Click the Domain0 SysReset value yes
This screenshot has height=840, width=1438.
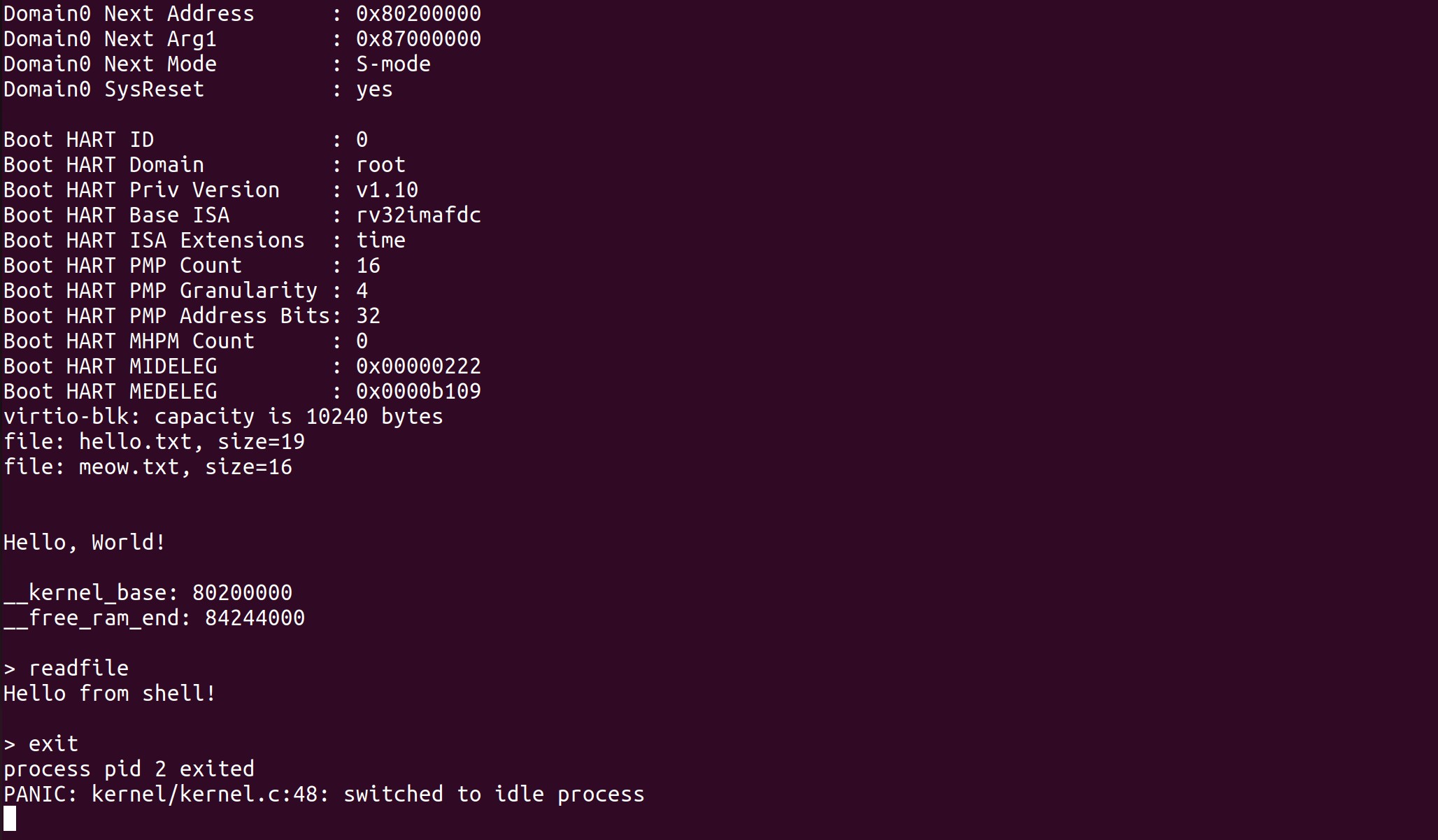point(374,89)
